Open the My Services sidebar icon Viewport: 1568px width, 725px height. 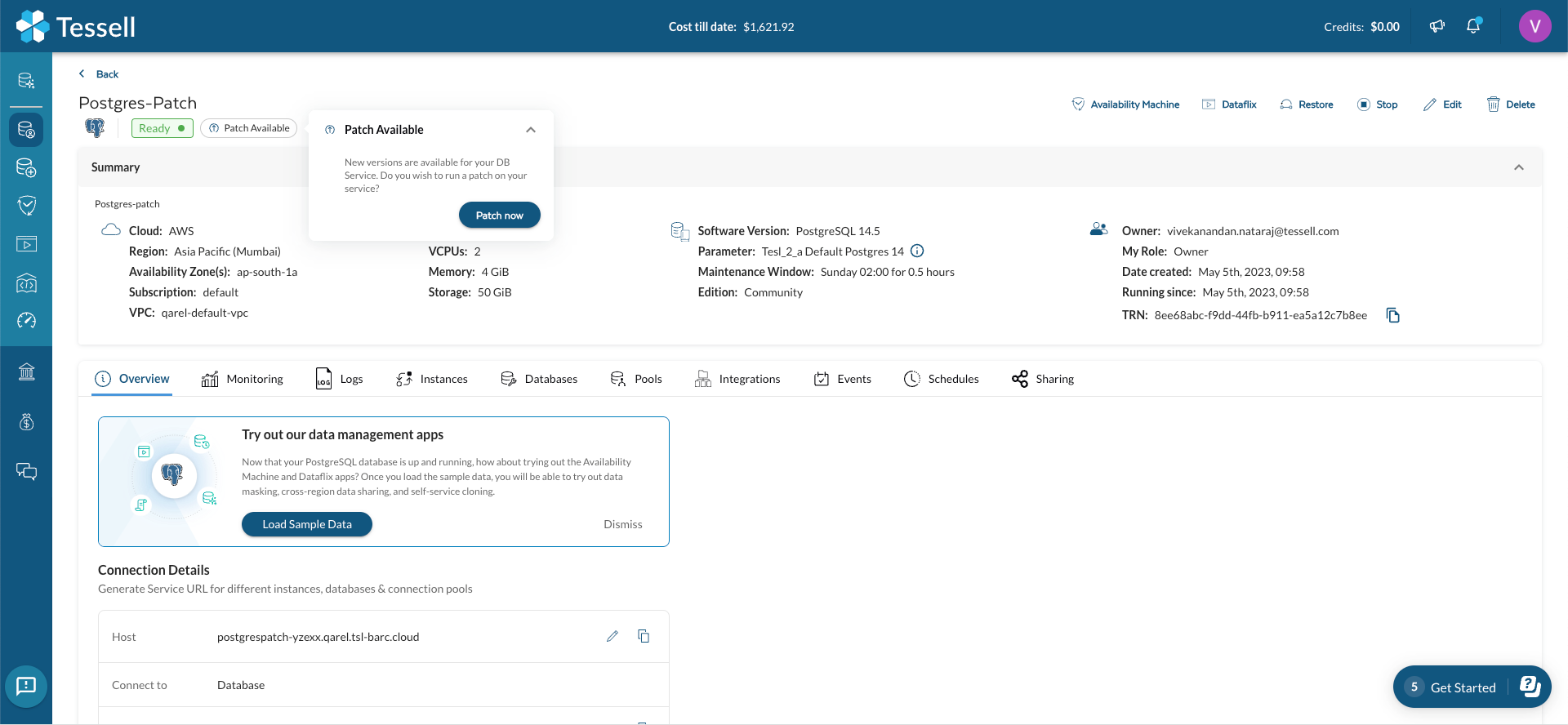[26, 130]
